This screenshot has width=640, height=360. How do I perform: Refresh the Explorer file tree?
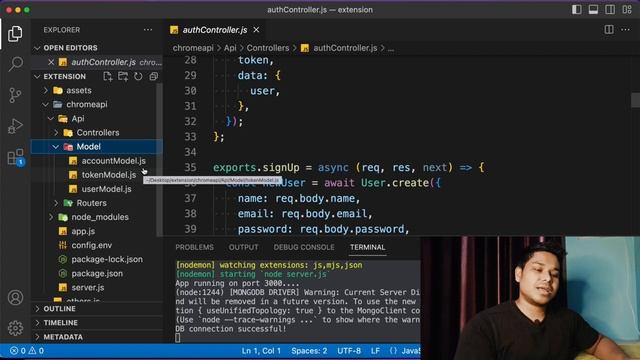pos(138,76)
